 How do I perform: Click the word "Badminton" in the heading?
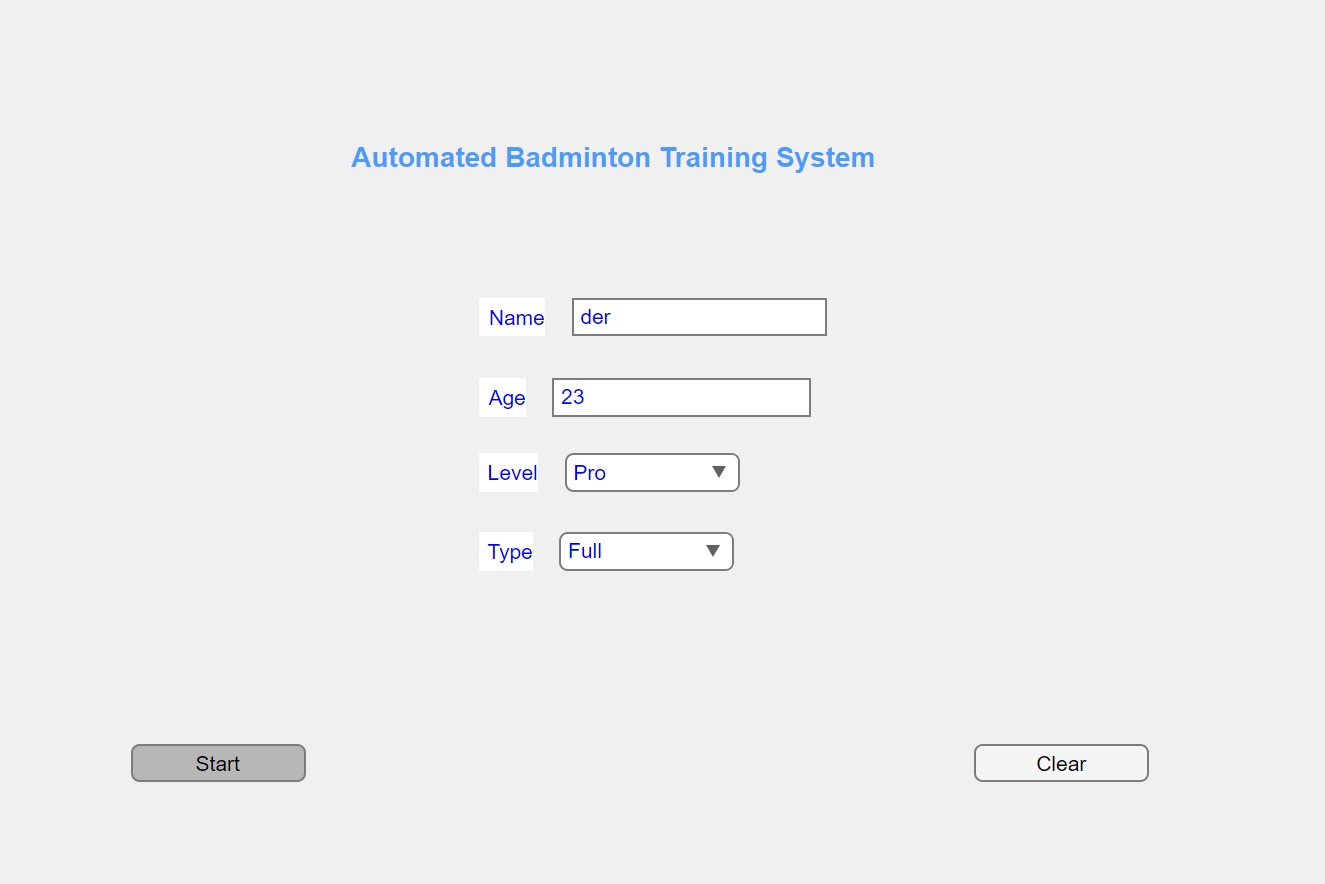(x=568, y=158)
